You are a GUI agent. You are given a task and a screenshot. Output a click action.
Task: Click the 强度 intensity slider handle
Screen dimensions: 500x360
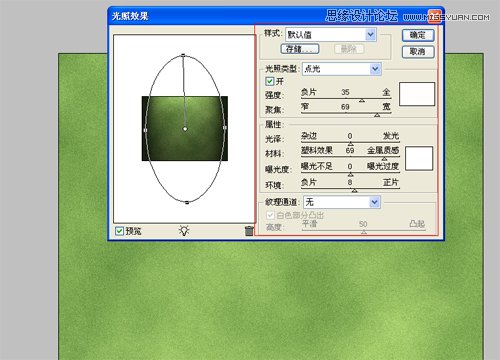point(362,100)
